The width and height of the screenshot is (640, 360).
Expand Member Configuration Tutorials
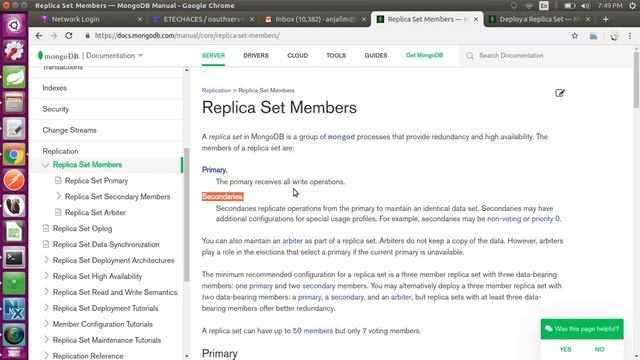coord(46,324)
